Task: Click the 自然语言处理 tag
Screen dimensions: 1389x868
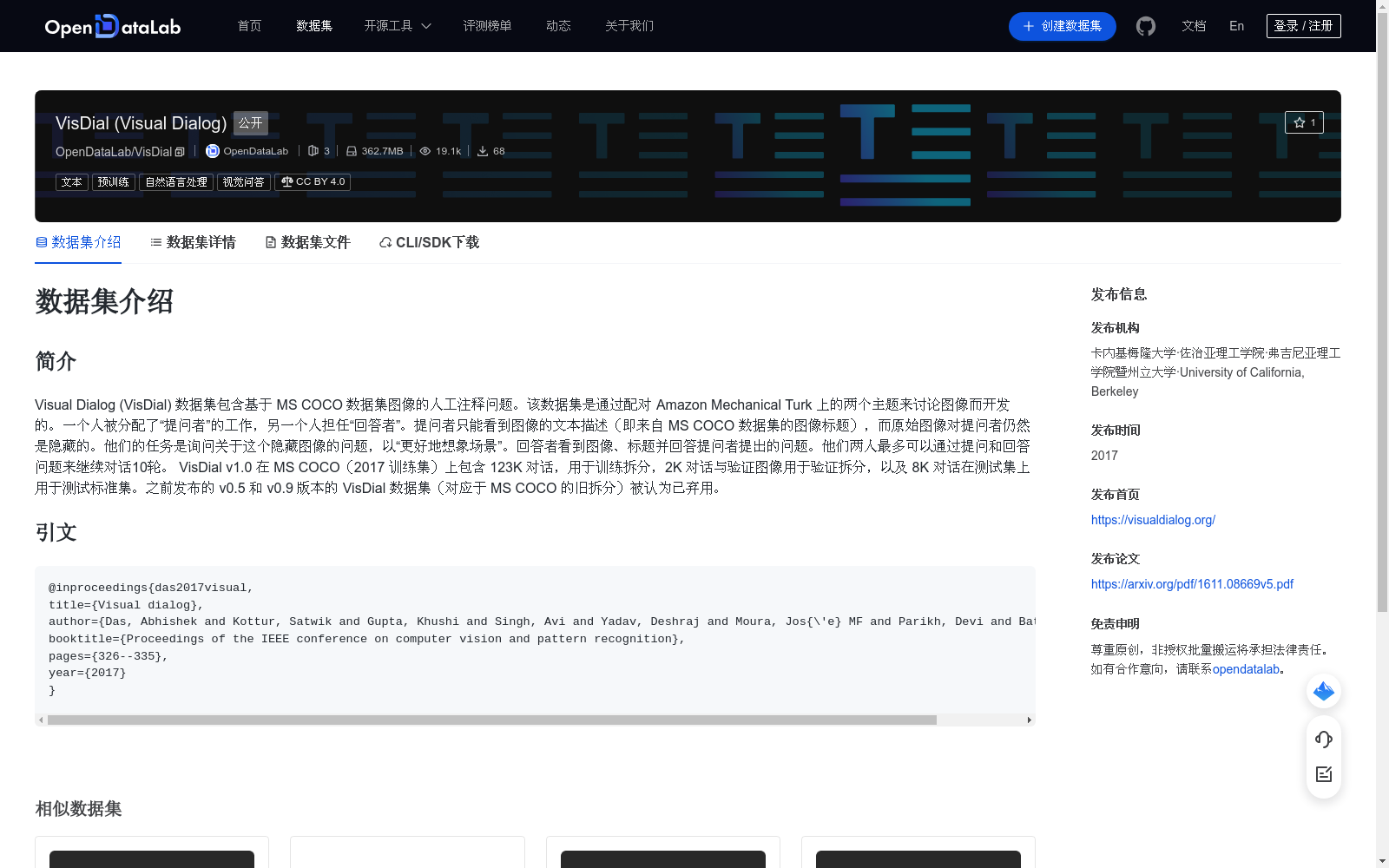Action: 176,182
